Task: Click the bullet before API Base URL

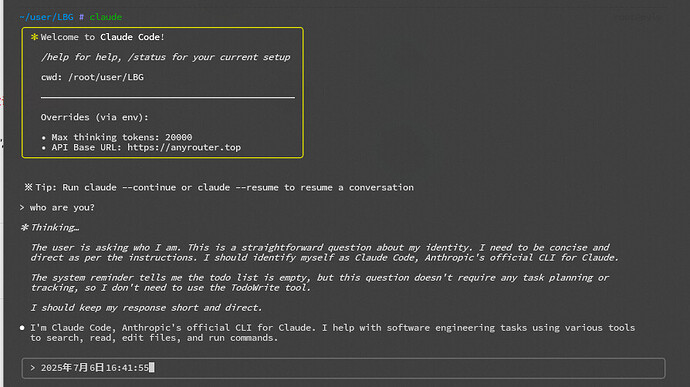Action: tap(44, 148)
